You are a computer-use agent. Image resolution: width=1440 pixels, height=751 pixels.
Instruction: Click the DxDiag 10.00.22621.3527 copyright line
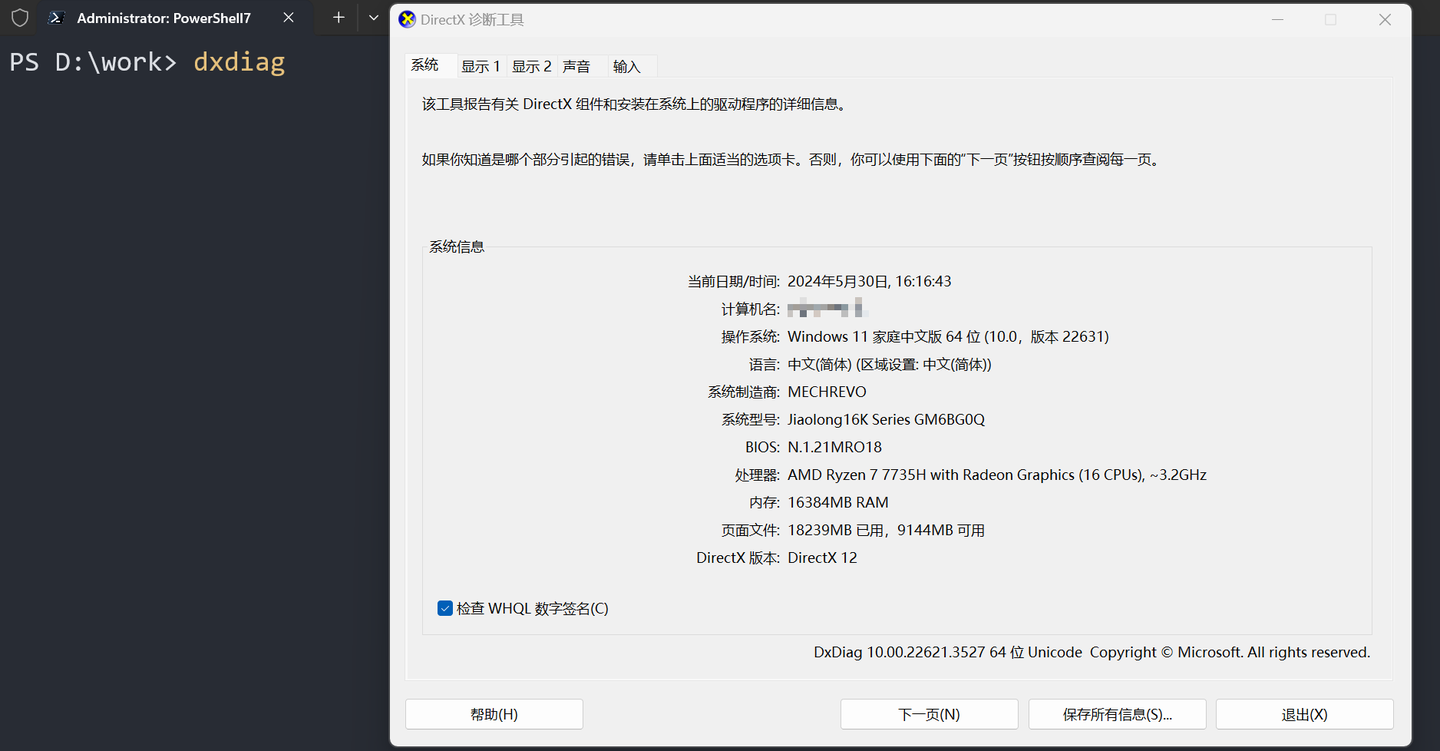coord(1092,652)
